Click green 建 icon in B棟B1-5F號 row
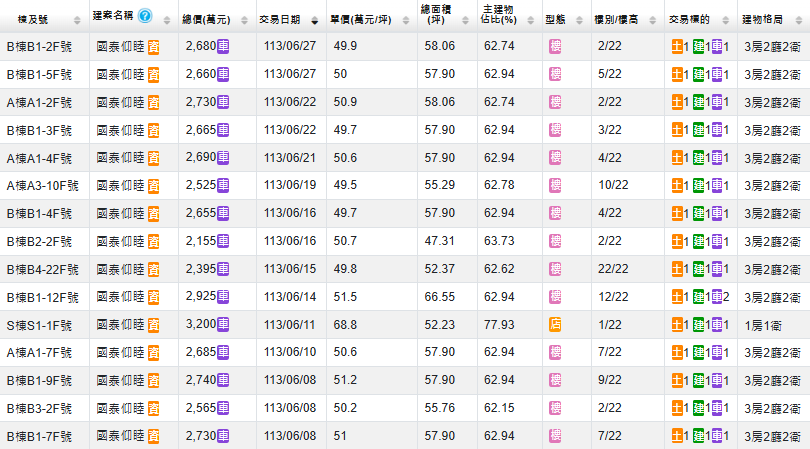 pos(698,75)
